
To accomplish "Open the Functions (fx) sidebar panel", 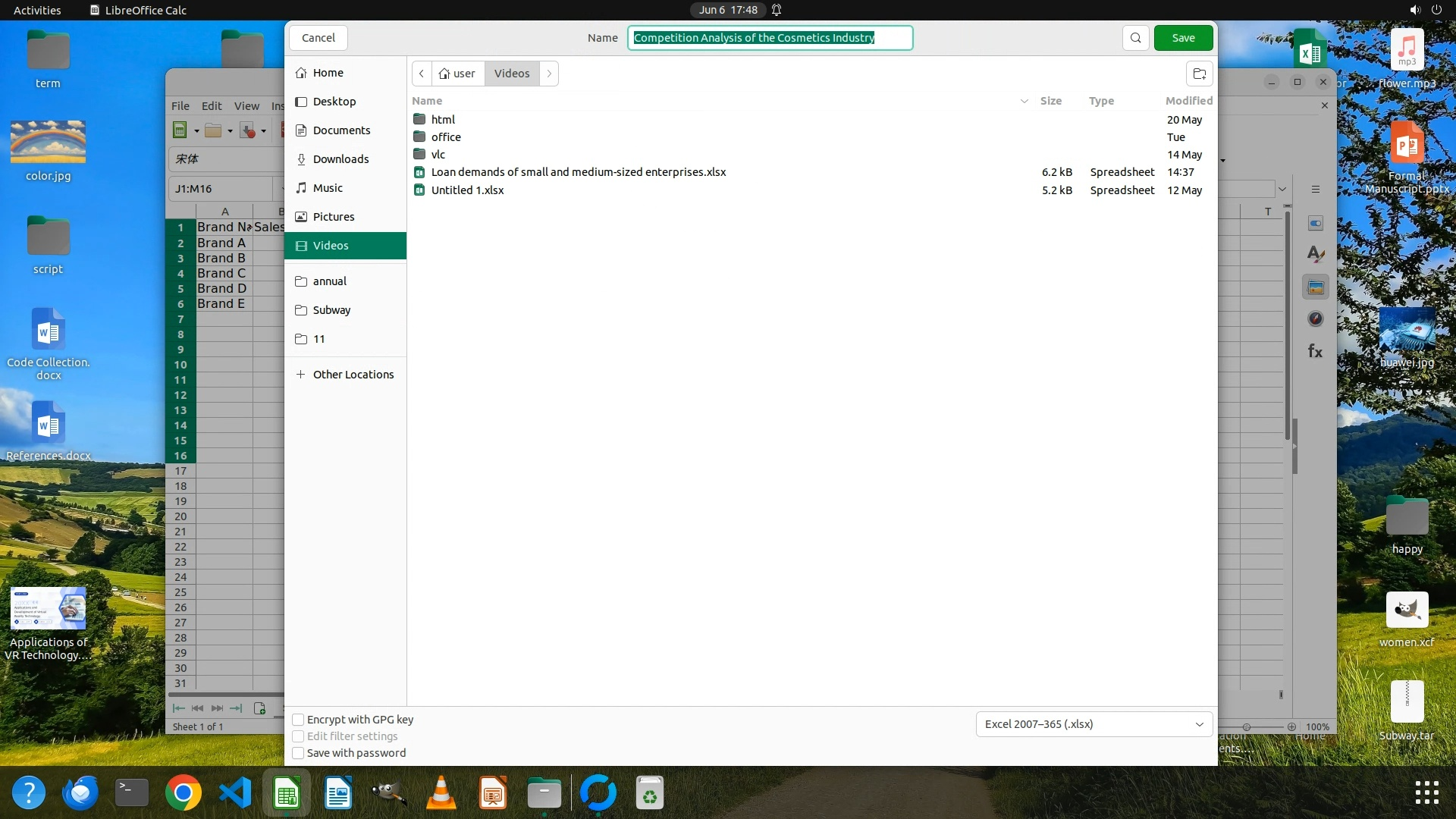I will 1315,351.
